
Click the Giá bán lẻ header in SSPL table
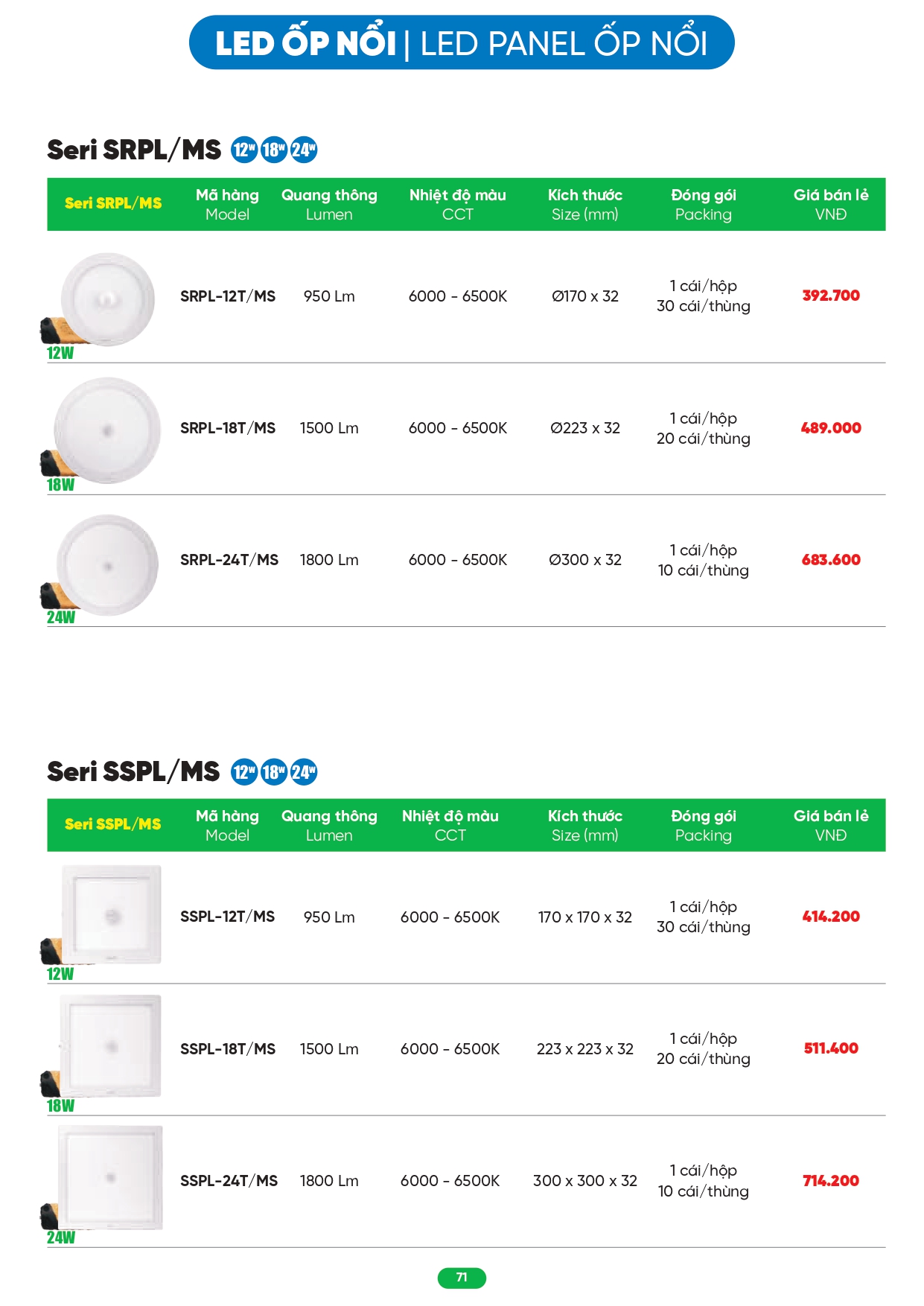pyautogui.click(x=831, y=825)
